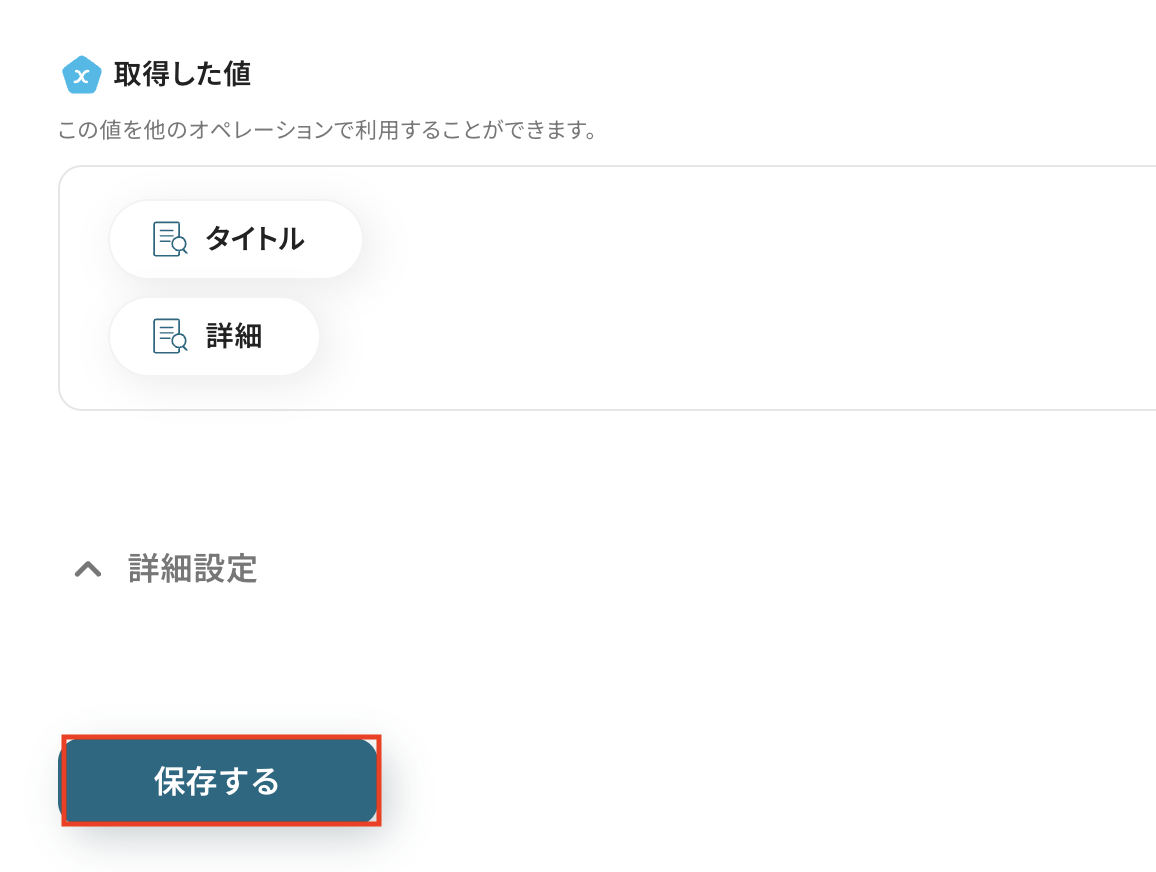Screen dimensions: 1156x872
Task: Click the left edge of 保存する button
Action: pos(71,781)
